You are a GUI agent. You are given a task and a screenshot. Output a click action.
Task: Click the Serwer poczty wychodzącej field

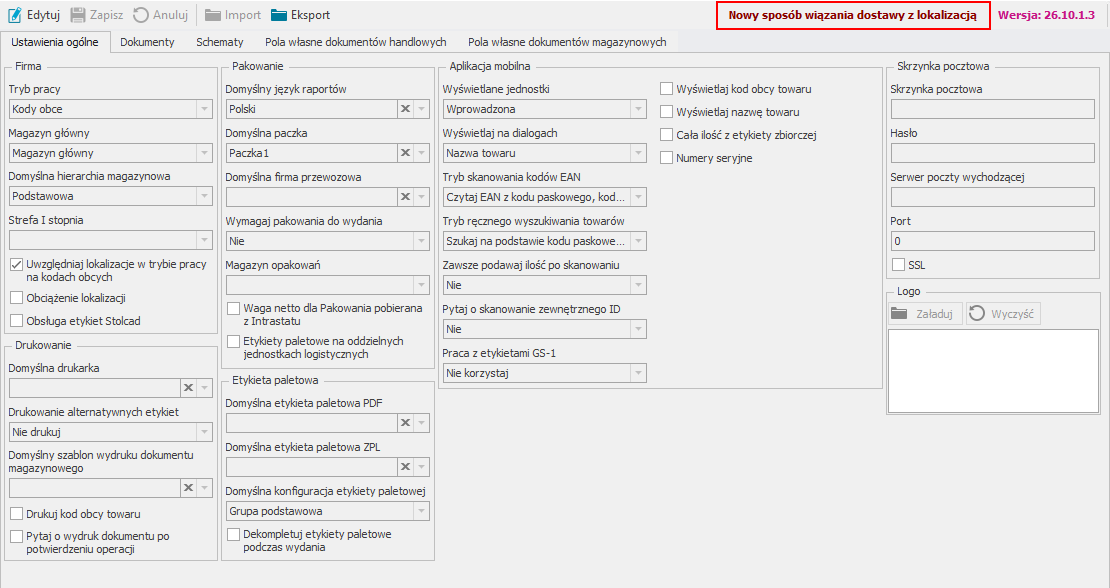[x=992, y=197]
